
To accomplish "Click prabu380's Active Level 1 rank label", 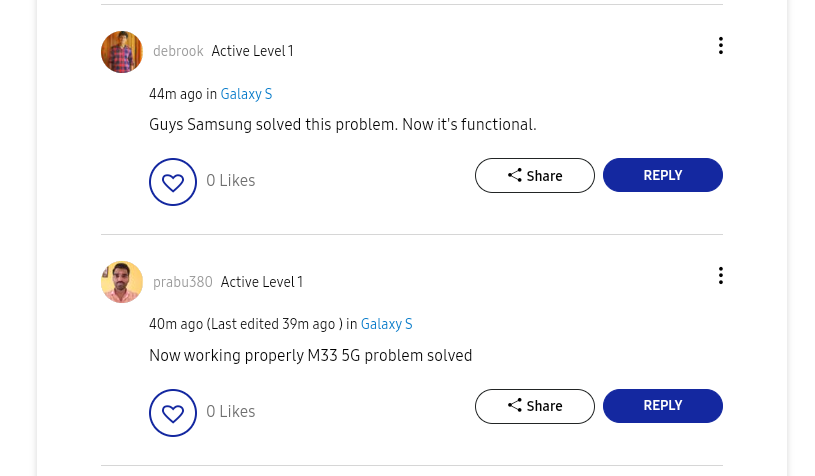I will pyautogui.click(x=262, y=283).
